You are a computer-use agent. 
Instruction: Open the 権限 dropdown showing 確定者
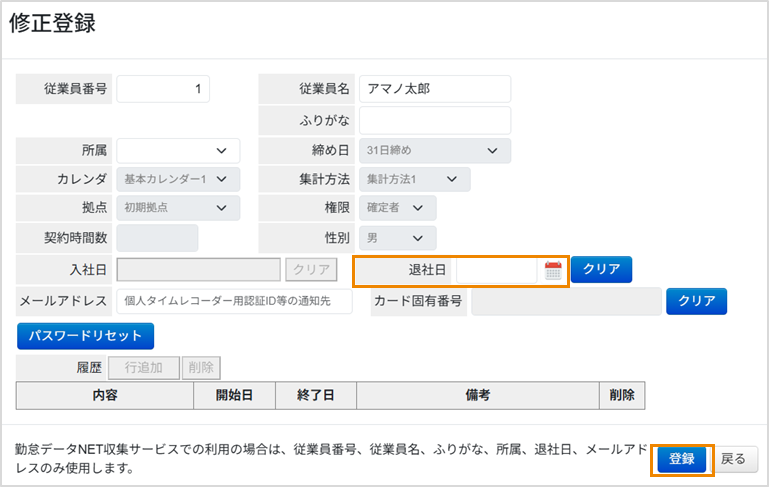[397, 207]
